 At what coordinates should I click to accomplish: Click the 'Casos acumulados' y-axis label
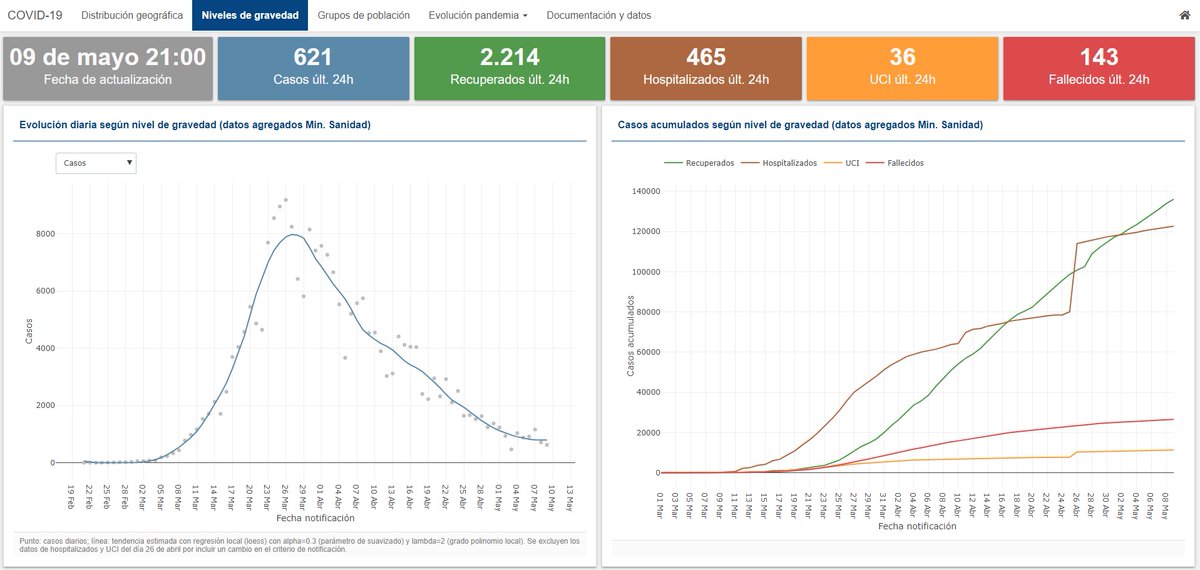click(x=630, y=335)
